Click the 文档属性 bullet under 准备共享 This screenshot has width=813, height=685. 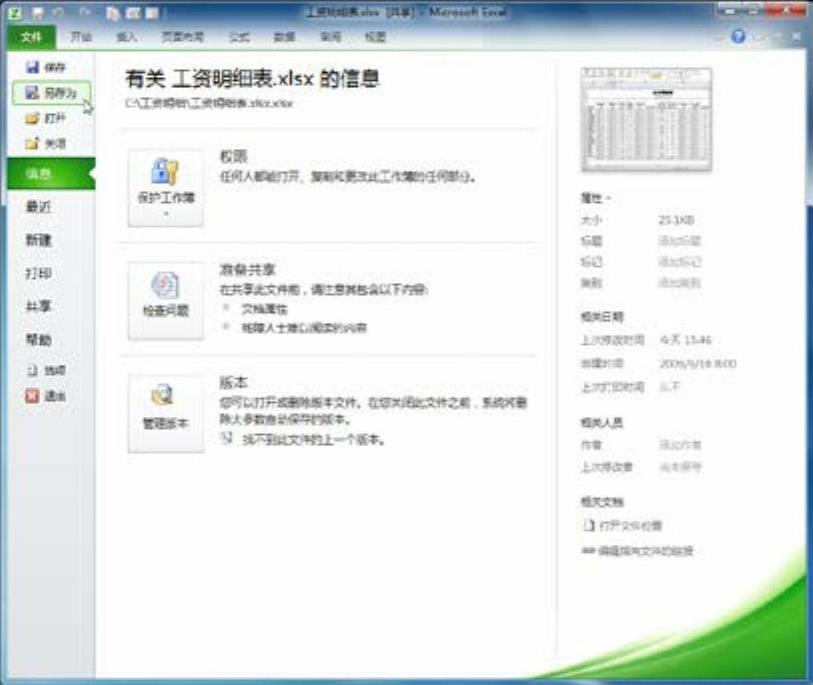tap(264, 309)
